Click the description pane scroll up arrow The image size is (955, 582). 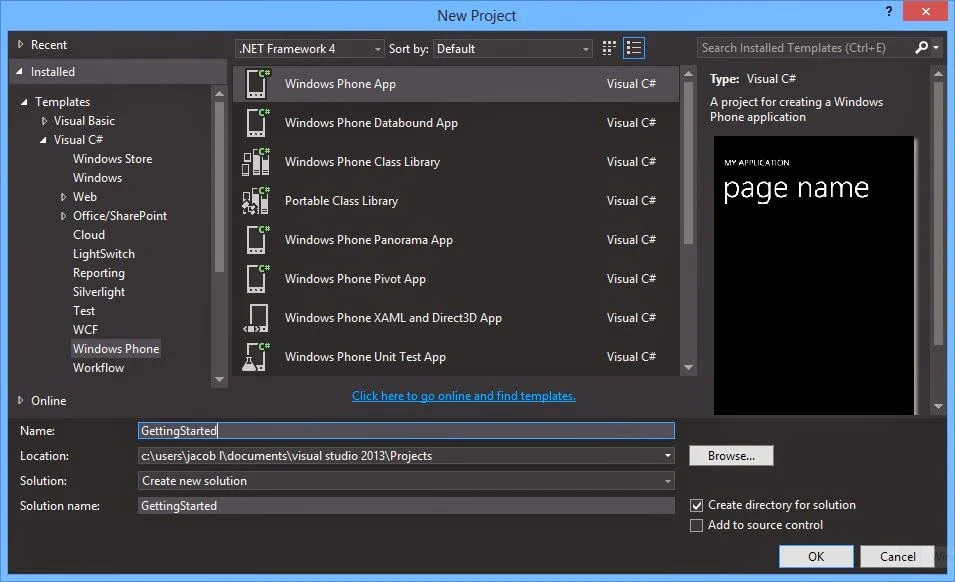pyautogui.click(x=938, y=74)
